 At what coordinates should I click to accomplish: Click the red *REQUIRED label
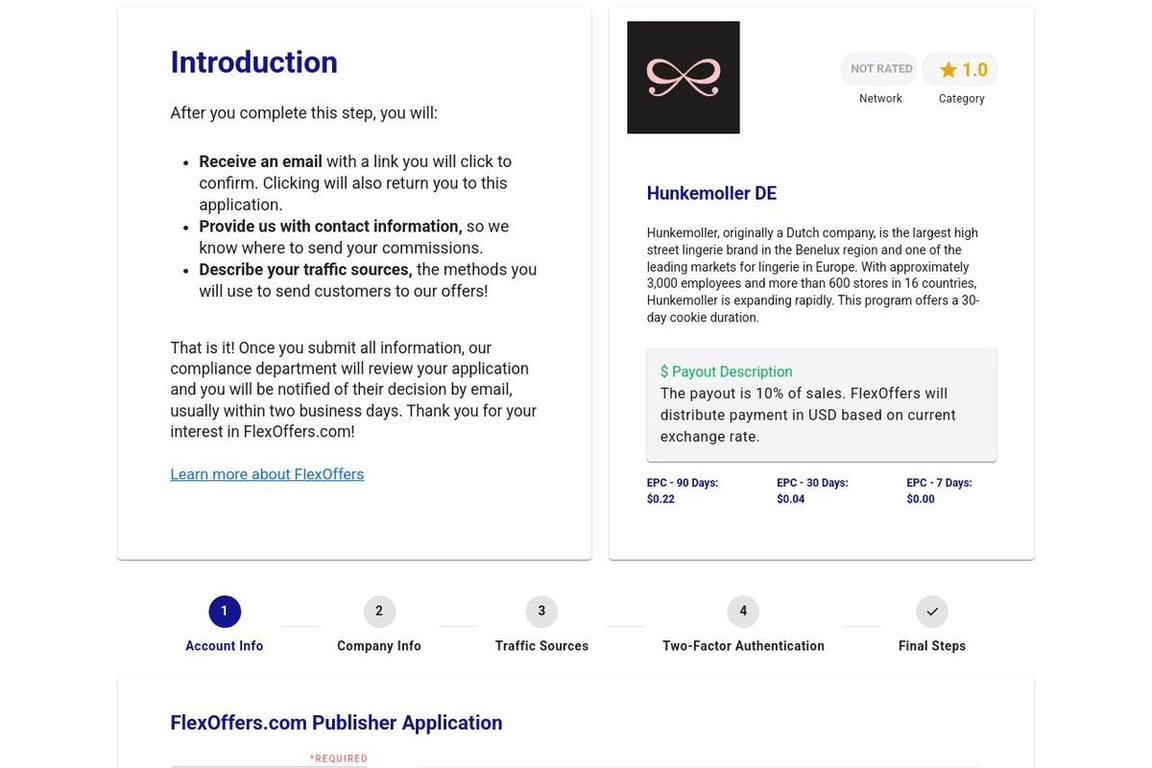[x=338, y=758]
